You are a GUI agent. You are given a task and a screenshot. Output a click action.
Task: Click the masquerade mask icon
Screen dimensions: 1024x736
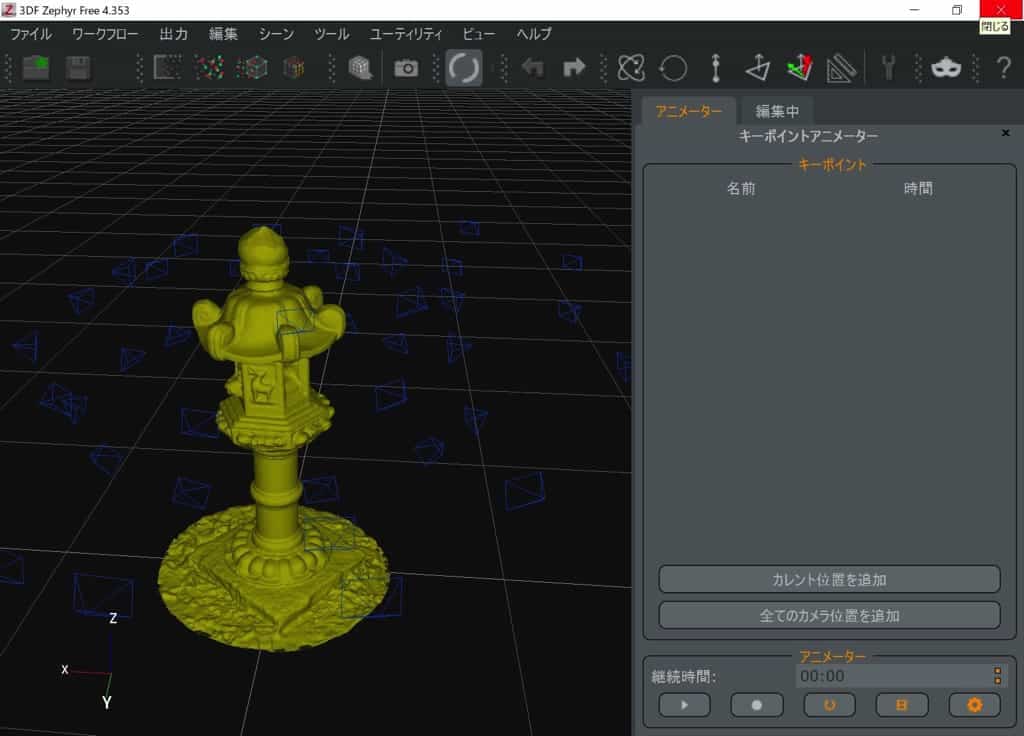[x=946, y=67]
